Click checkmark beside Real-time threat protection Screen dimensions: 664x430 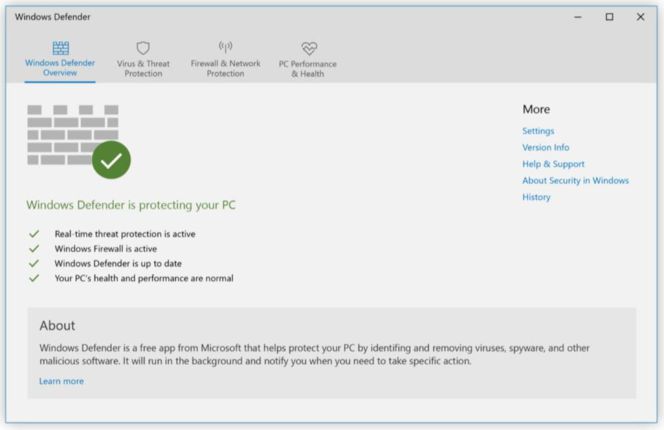tap(34, 234)
